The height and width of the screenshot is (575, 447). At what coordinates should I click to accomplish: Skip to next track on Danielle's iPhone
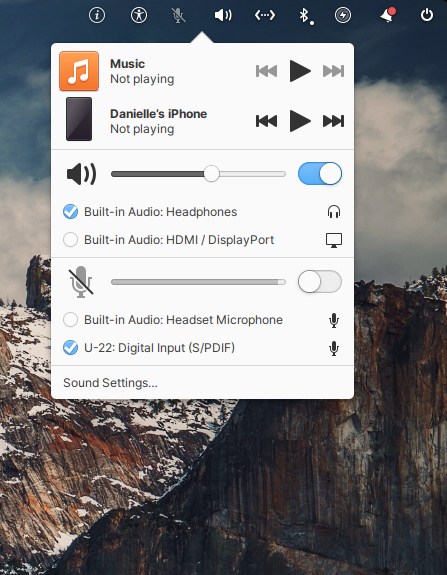pyautogui.click(x=333, y=121)
